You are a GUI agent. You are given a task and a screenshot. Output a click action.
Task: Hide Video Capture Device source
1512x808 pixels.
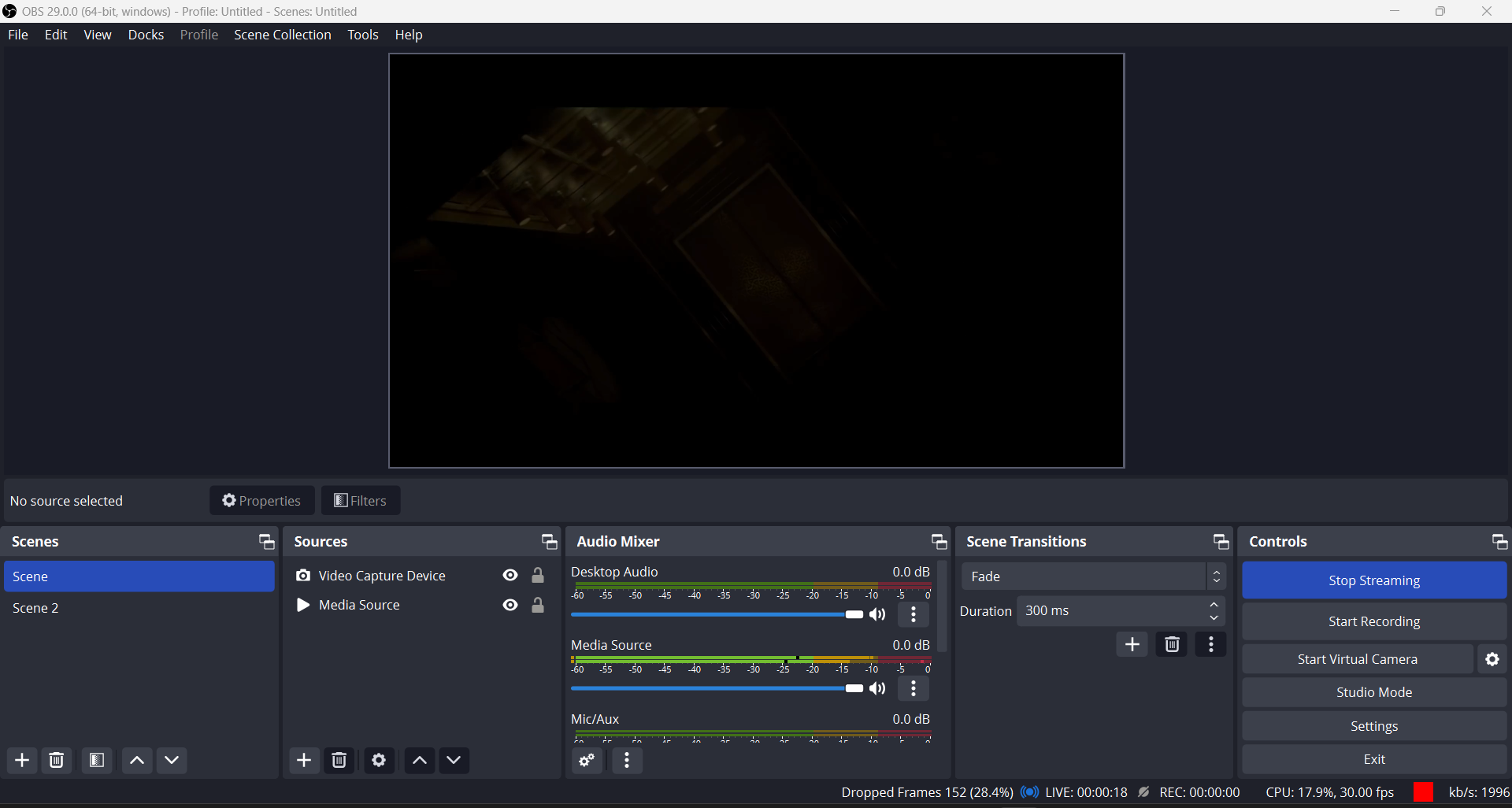click(510, 576)
